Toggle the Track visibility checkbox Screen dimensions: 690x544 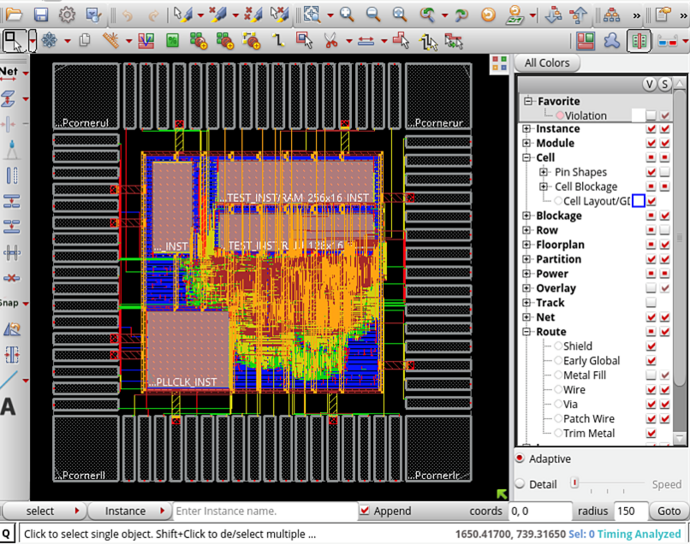point(651,303)
